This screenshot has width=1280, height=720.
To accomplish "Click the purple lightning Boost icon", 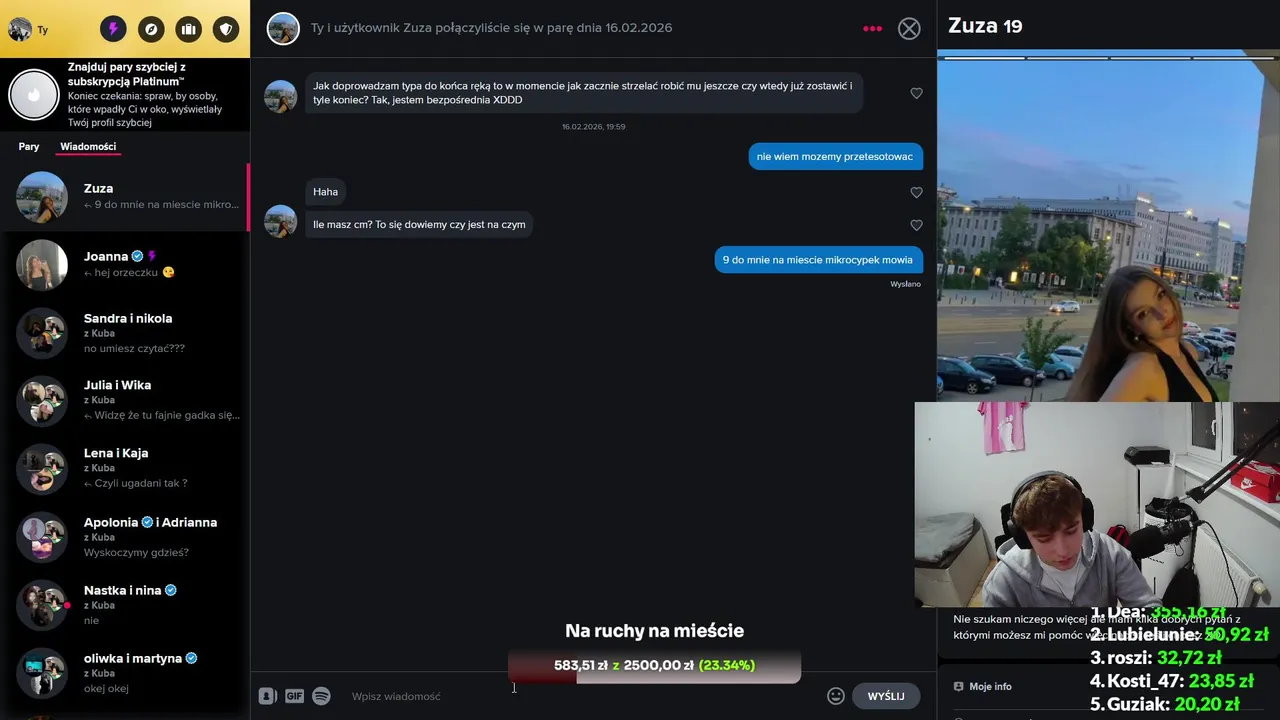I will 113,29.
